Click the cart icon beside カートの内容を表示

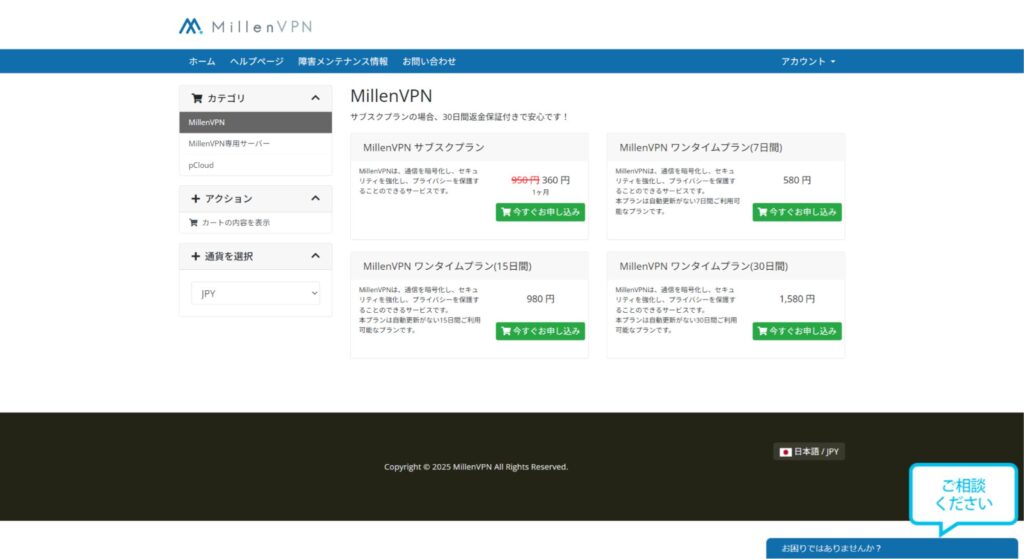point(193,223)
